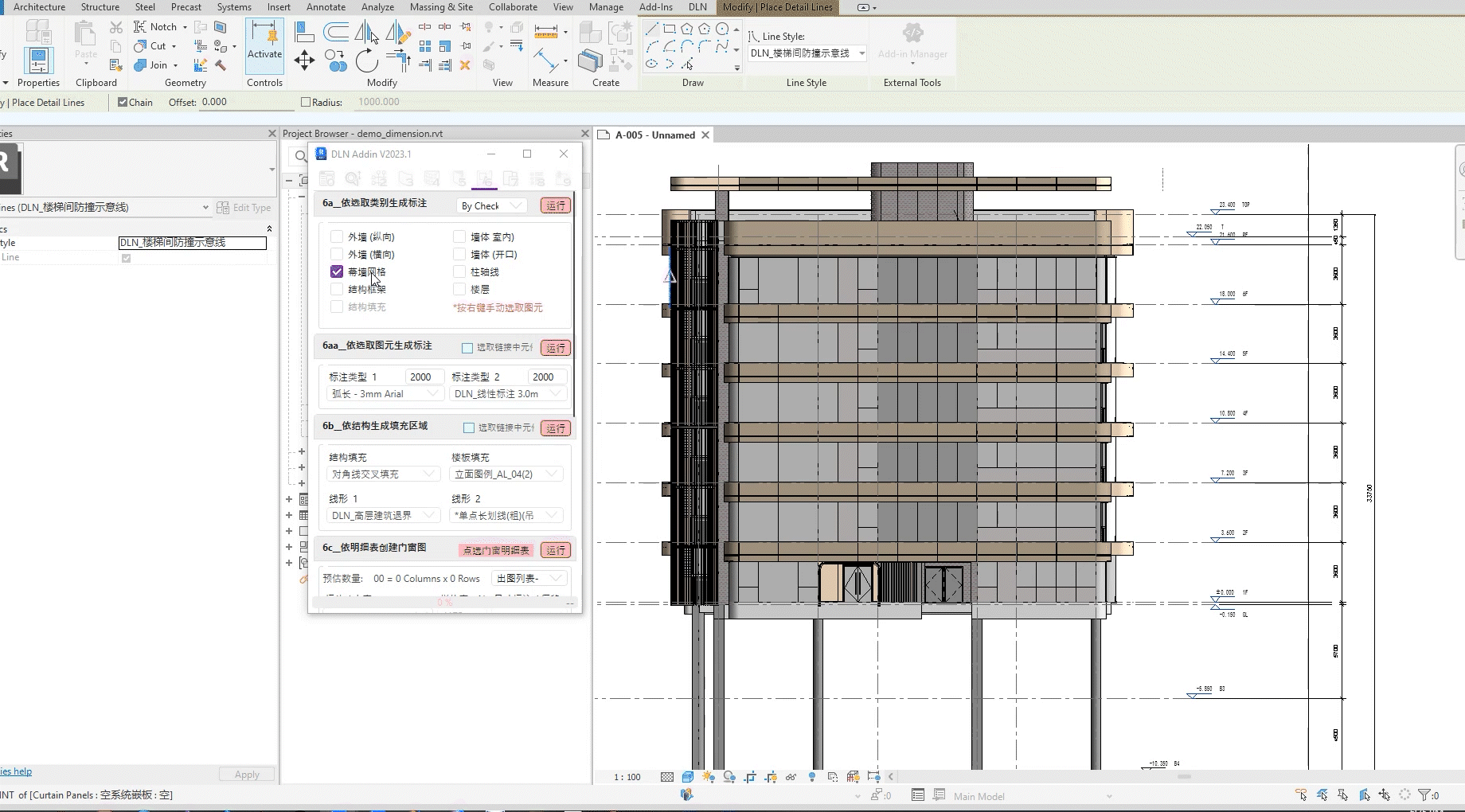Select the Rotate tool

tap(367, 61)
